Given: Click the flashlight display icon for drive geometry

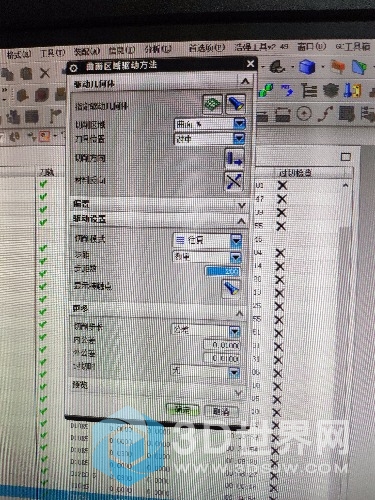Looking at the screenshot, I should coord(236,103).
